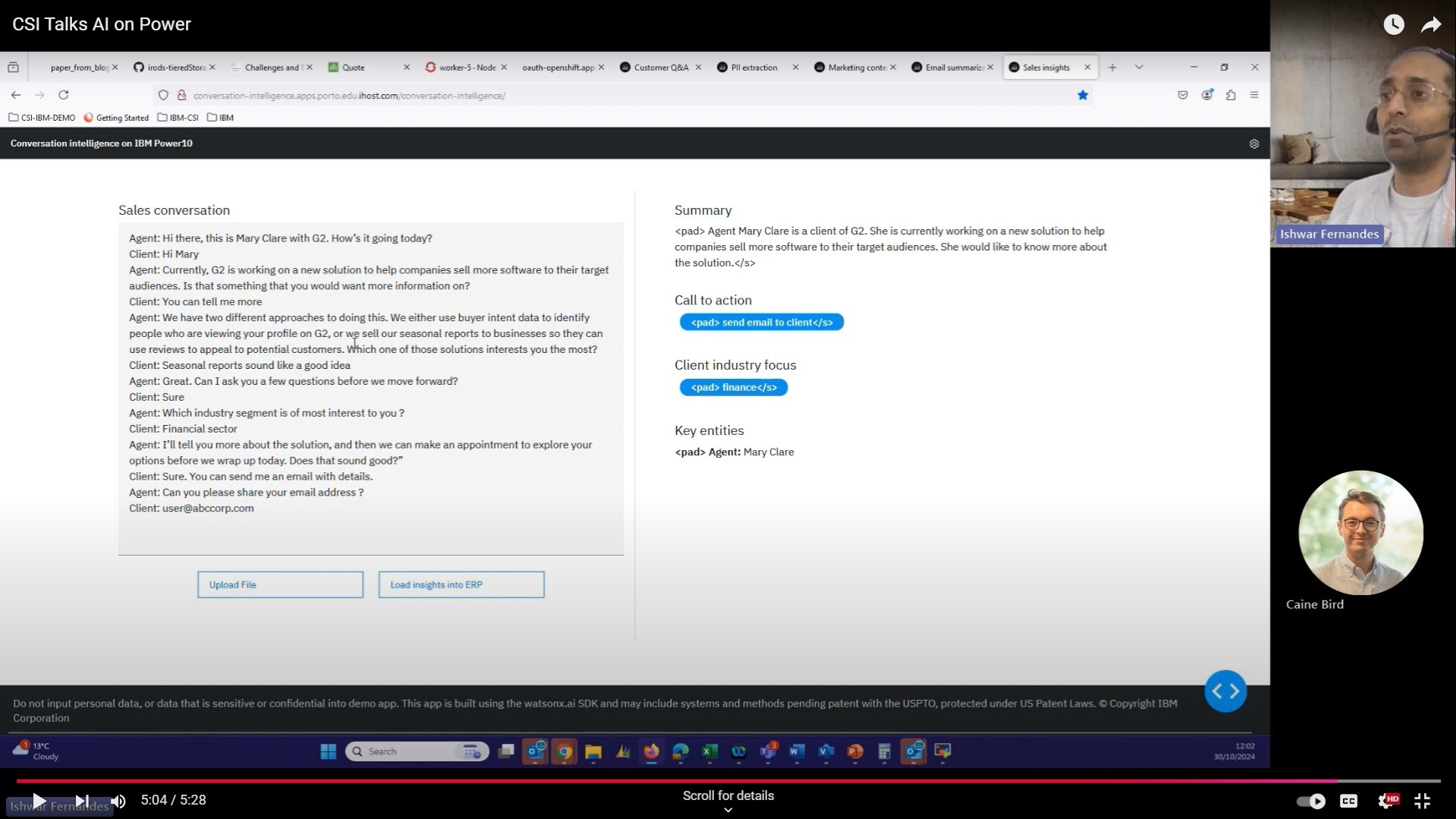Open Google Chrome from the taskbar
The image size is (1456, 819).
tap(564, 751)
